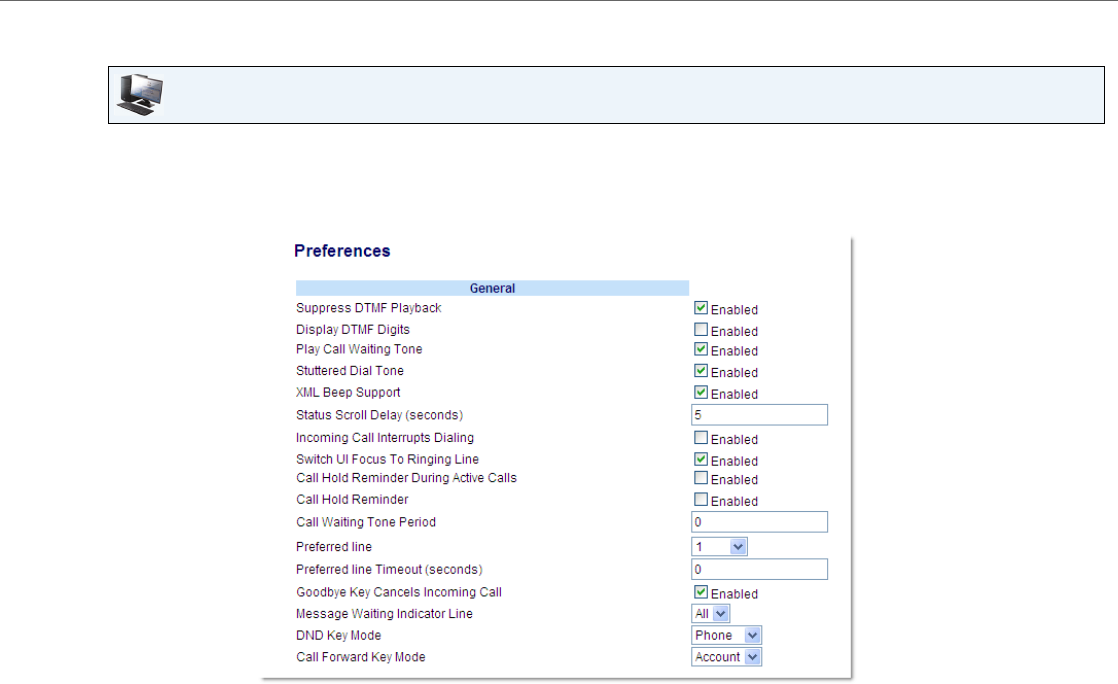The image size is (1118, 684).
Task: Click the Preferences page heading
Action: point(342,251)
